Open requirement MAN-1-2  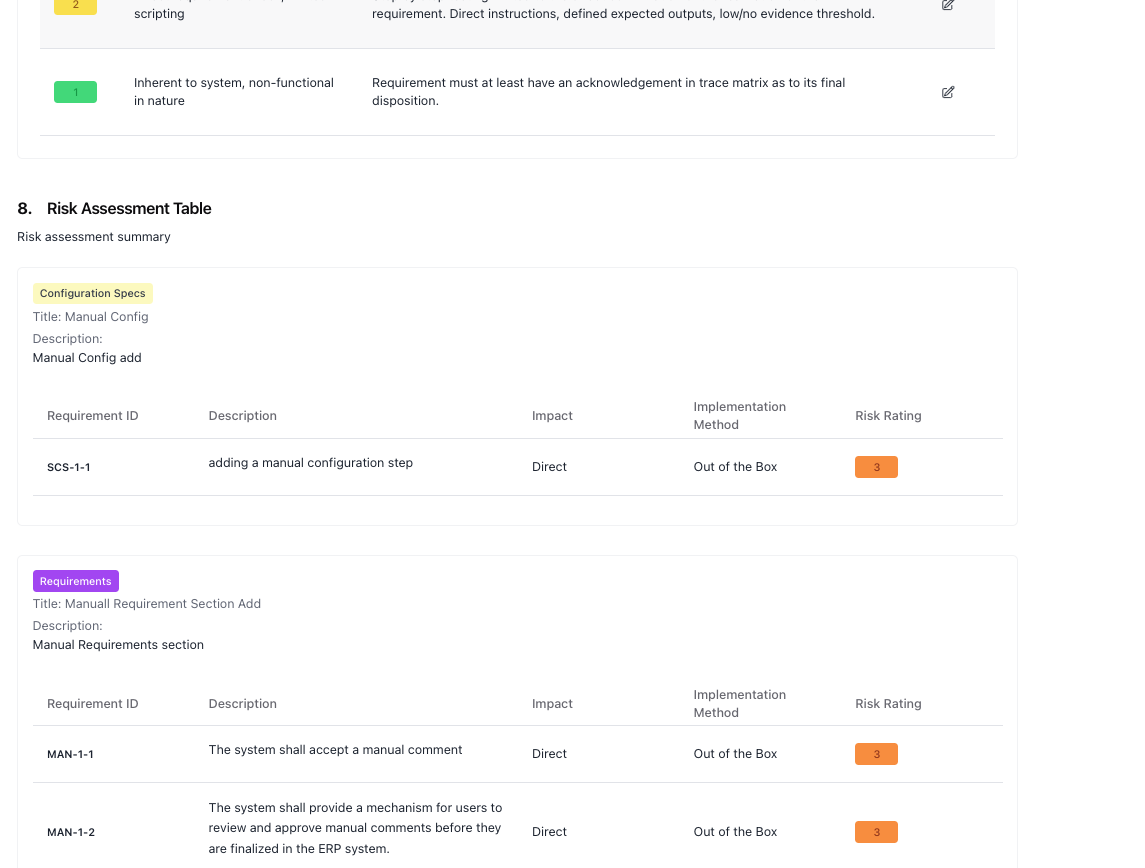(x=71, y=832)
